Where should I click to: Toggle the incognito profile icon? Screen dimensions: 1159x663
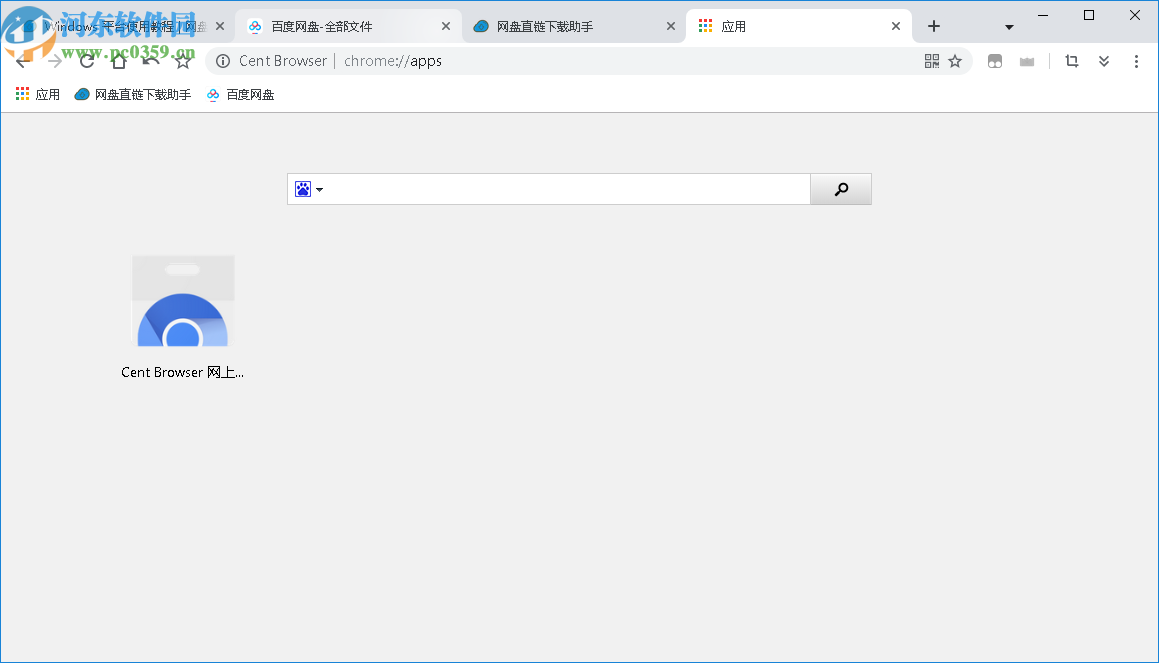pos(995,61)
